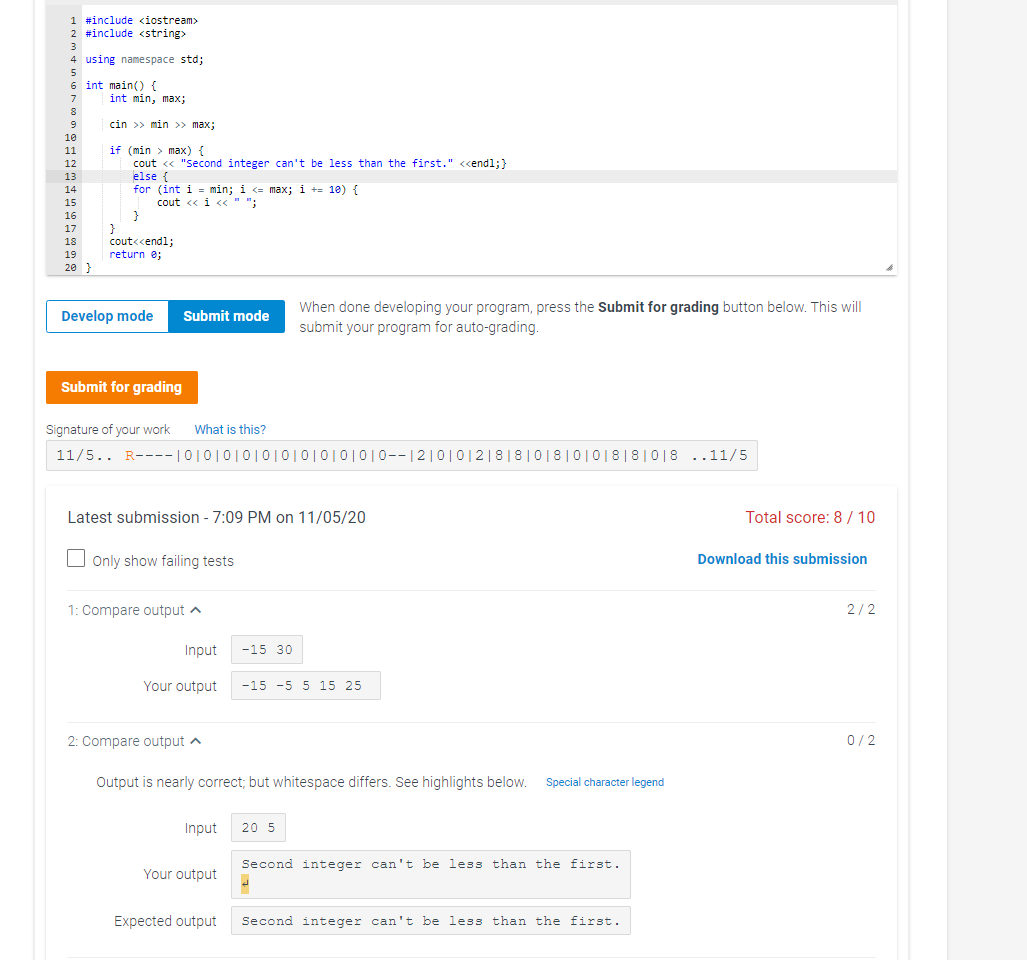Click the Input box showing "-15 30"
This screenshot has width=1027, height=960.
(x=266, y=649)
